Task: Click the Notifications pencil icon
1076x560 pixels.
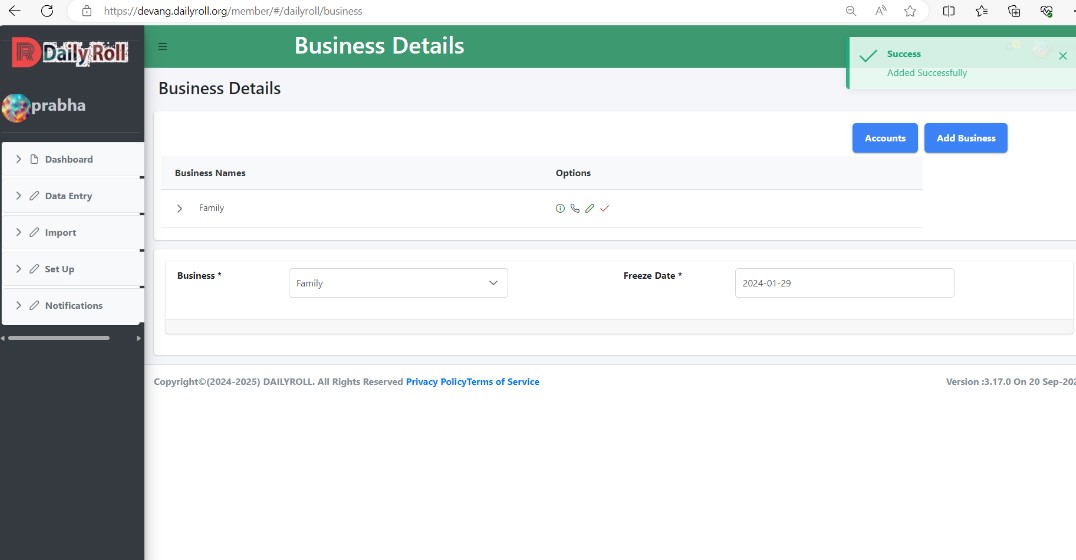Action: pyautogui.click(x=34, y=305)
